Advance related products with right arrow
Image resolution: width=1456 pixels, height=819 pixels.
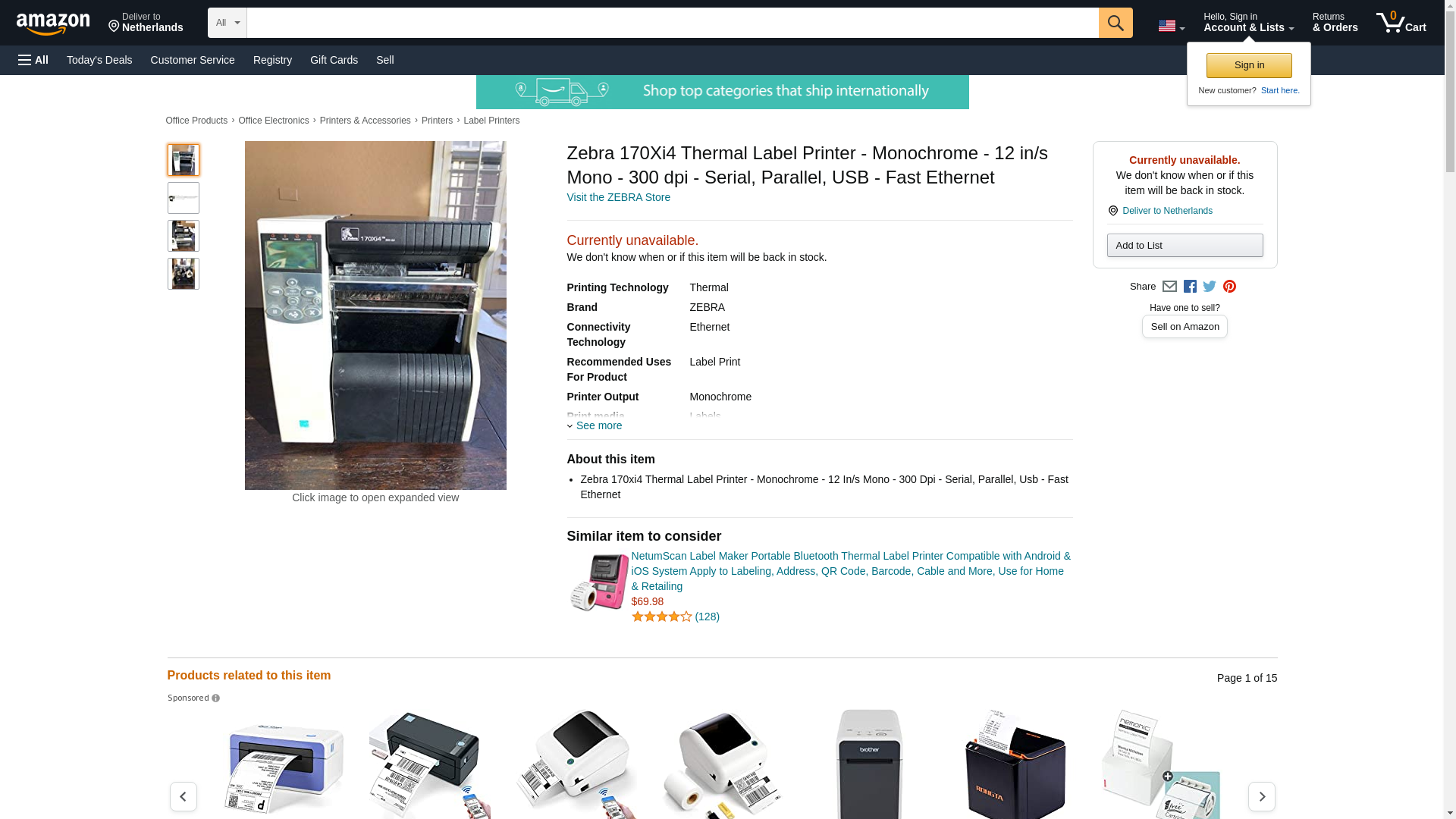1261,796
